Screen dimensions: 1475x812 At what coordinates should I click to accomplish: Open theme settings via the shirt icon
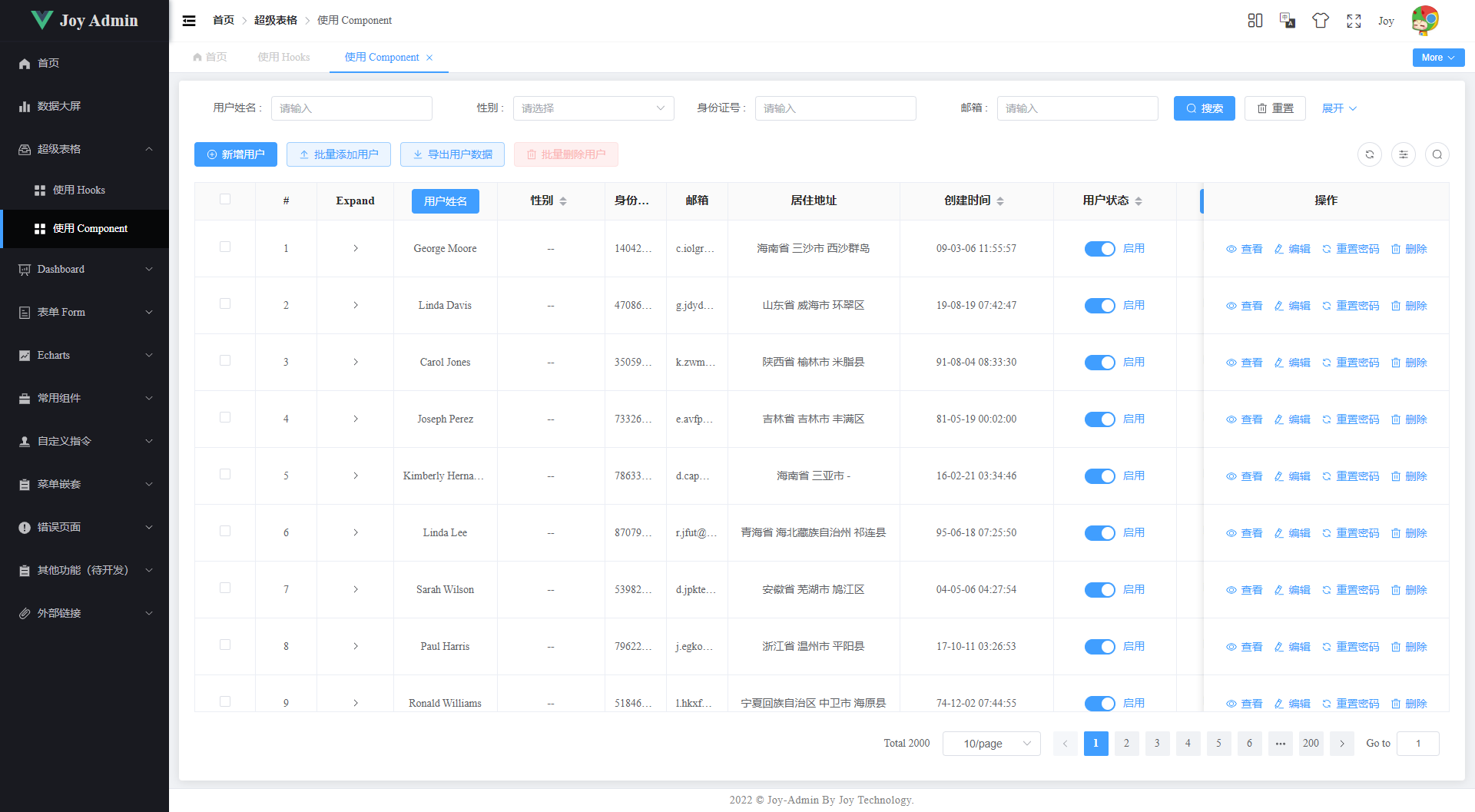1320,21
